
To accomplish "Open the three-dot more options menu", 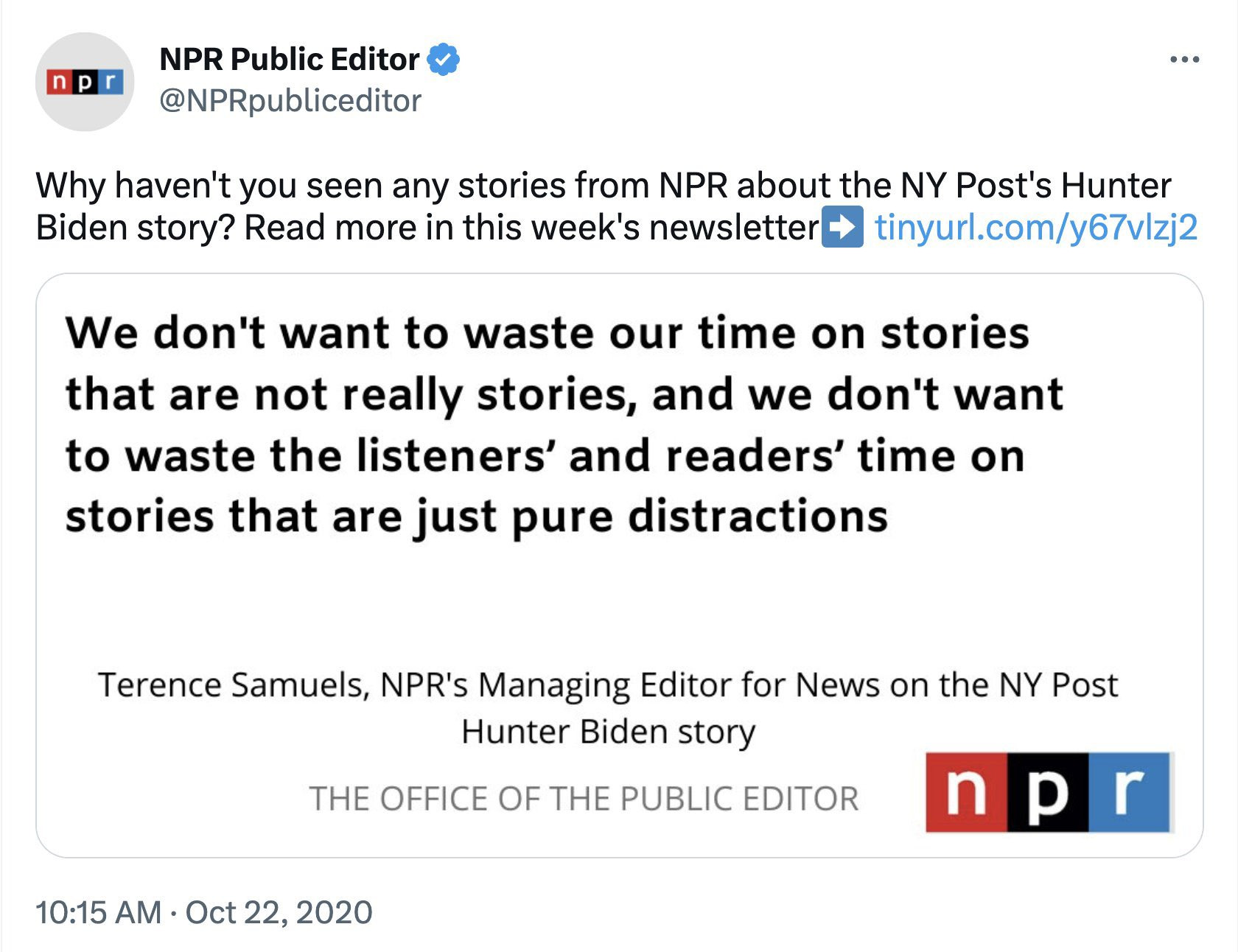I will (1184, 60).
